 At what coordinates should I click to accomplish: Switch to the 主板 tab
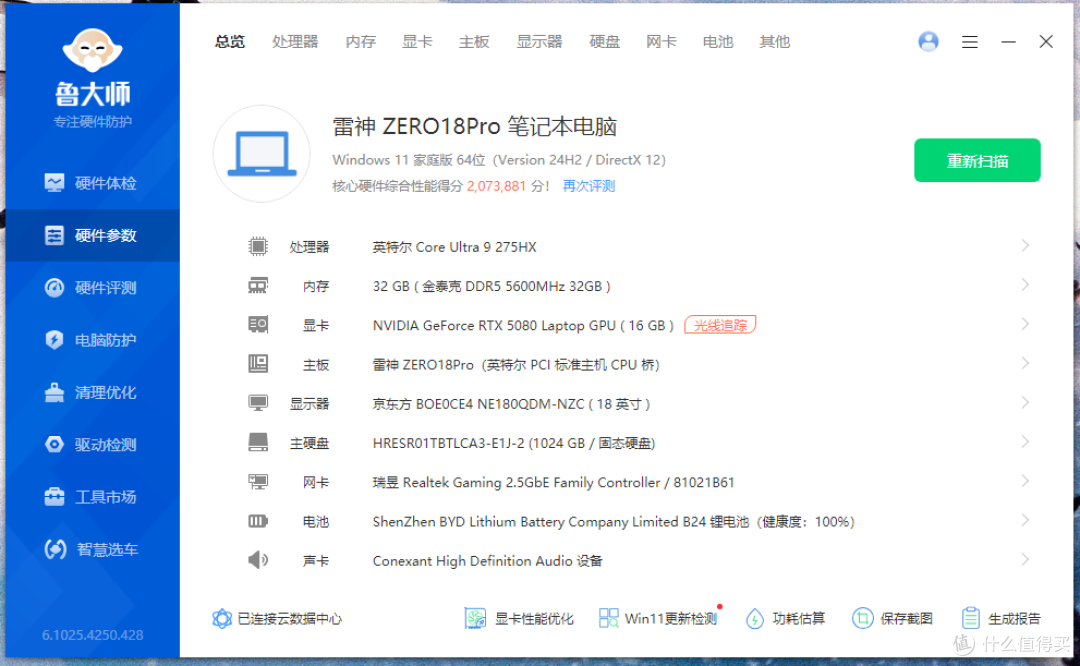pyautogui.click(x=474, y=42)
